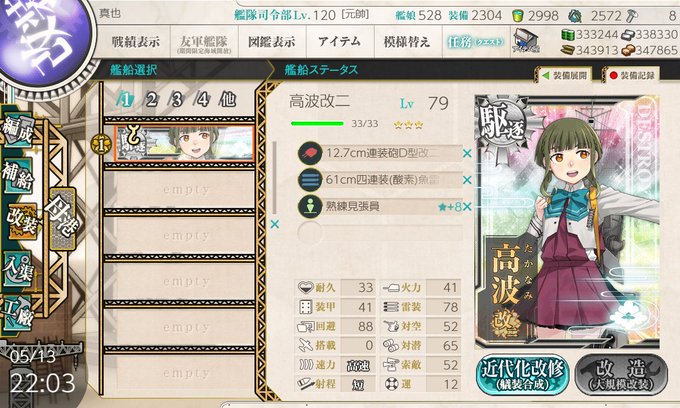Screen dimensions: 680x408
Task: Open the 任務 quest menu
Action: [476, 42]
